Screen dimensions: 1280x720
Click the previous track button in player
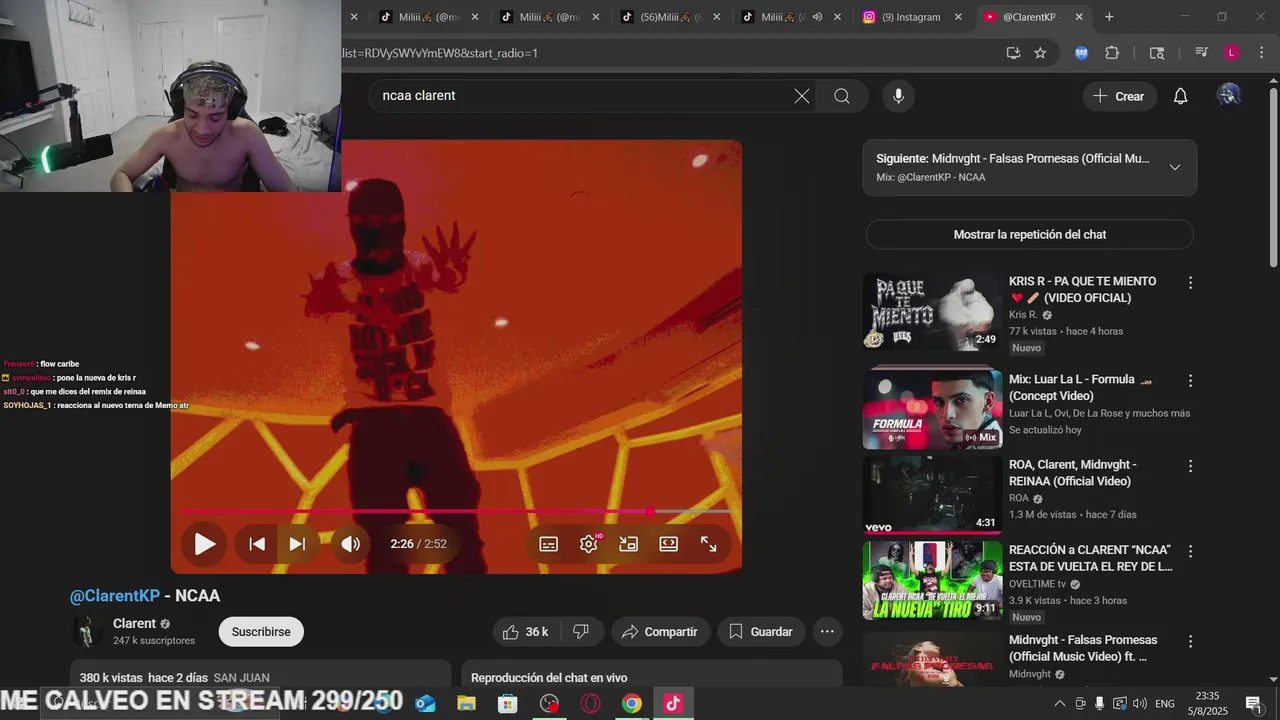tap(257, 544)
